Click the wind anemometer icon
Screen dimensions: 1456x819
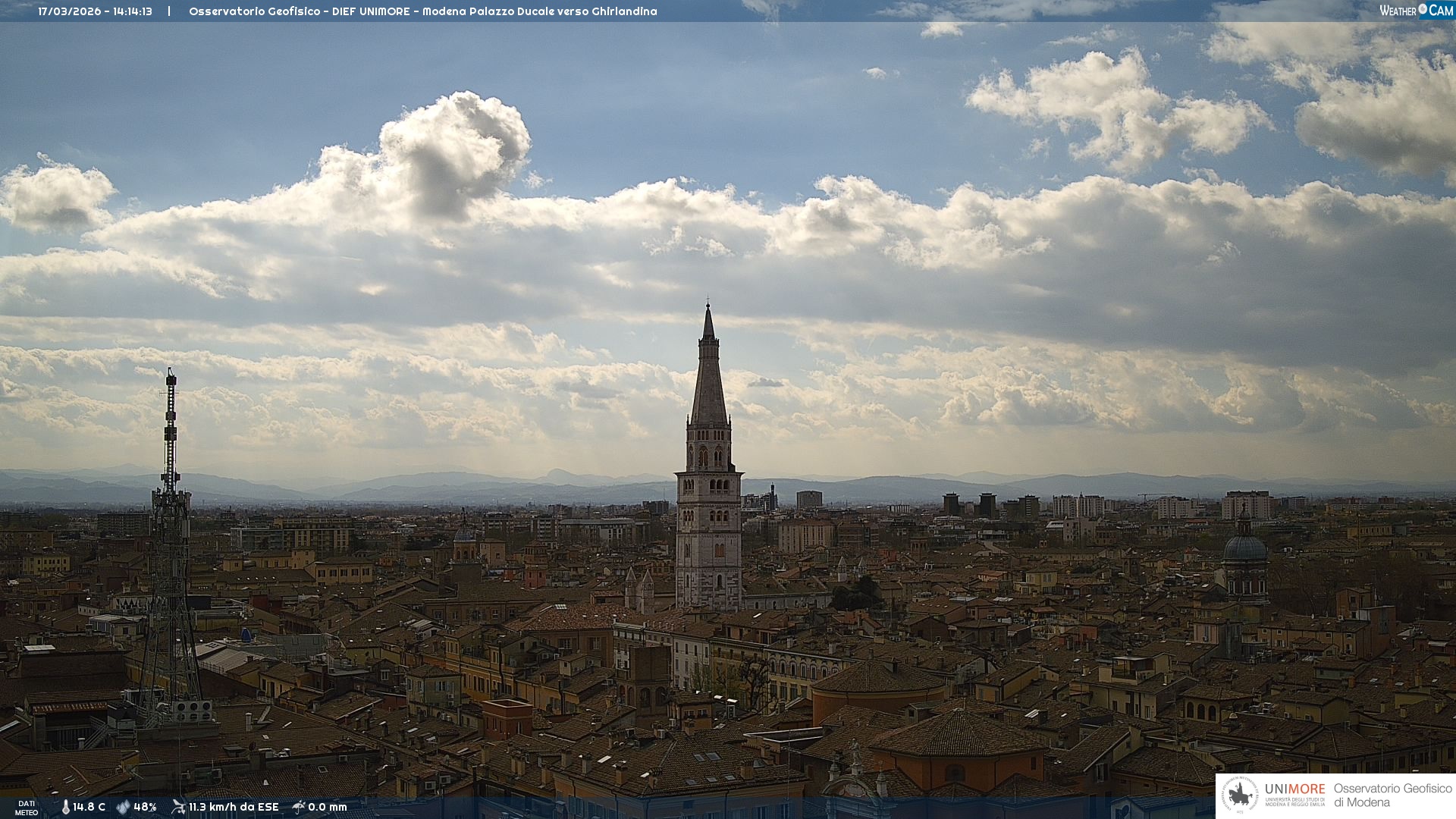tap(178, 807)
